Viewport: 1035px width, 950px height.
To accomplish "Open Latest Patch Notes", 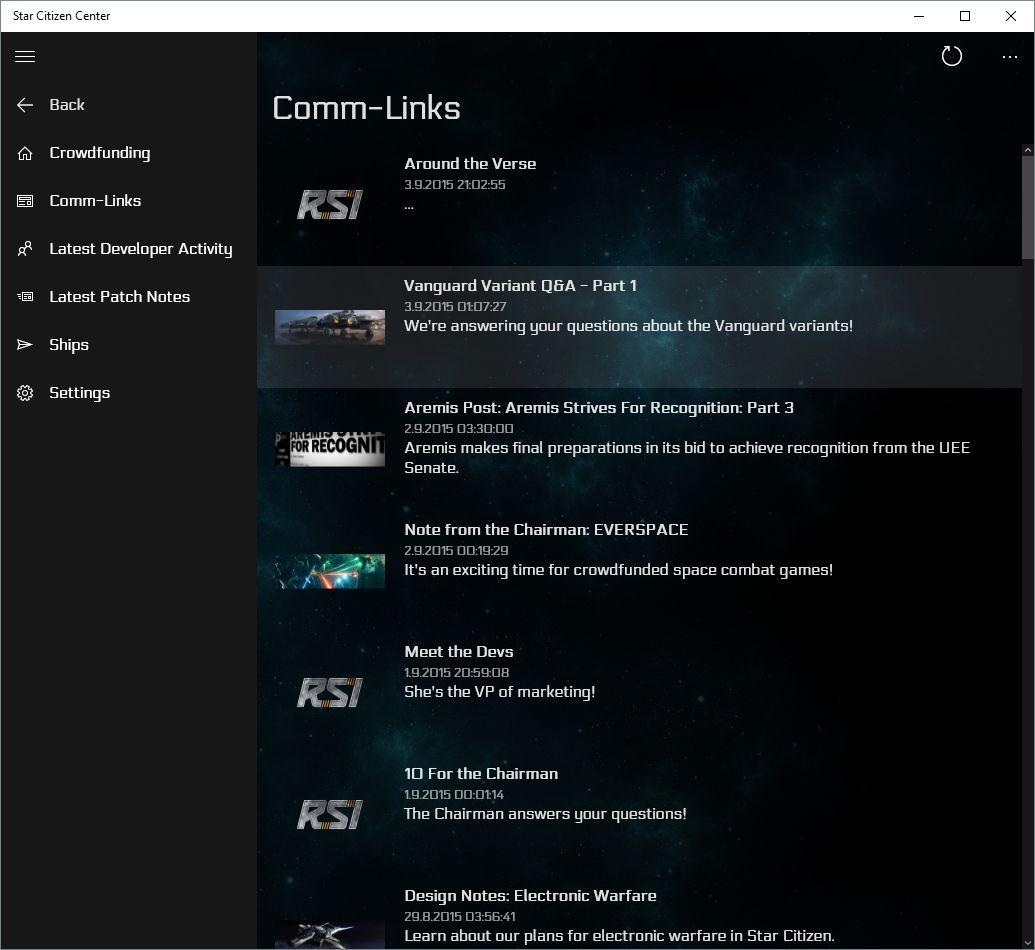I will (129, 297).
